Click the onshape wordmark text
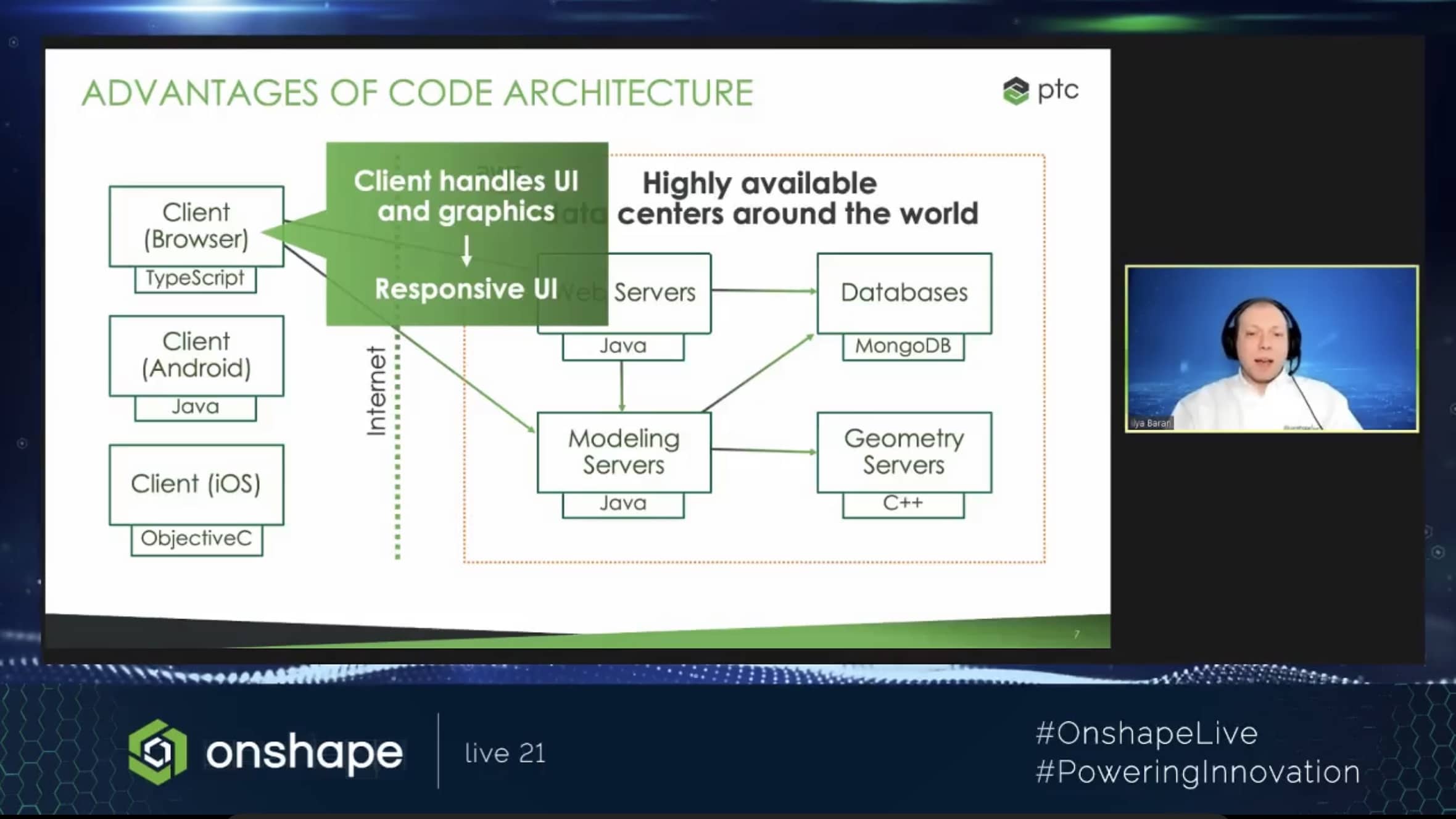The width and height of the screenshot is (1456, 819). pos(304,752)
